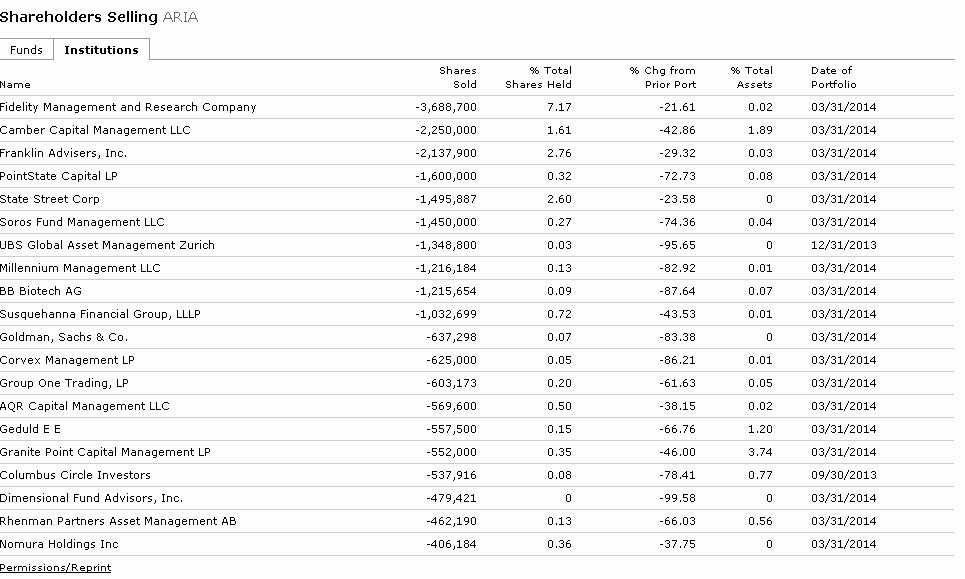Viewport: 965px width, 579px height.
Task: Select the State Street Corp row
Action: tap(51, 199)
